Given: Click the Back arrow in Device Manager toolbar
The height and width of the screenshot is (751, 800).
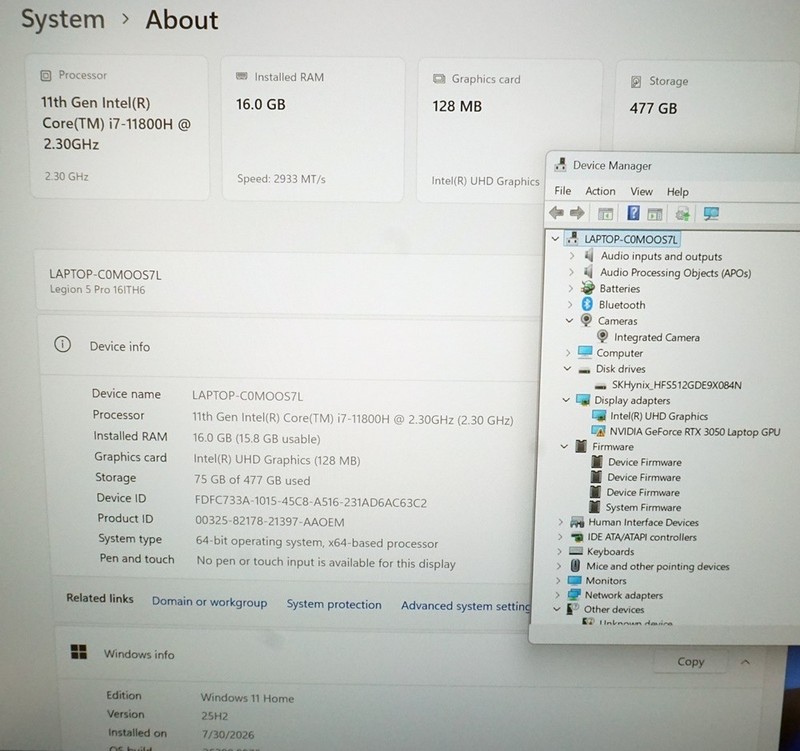Looking at the screenshot, I should (556, 213).
